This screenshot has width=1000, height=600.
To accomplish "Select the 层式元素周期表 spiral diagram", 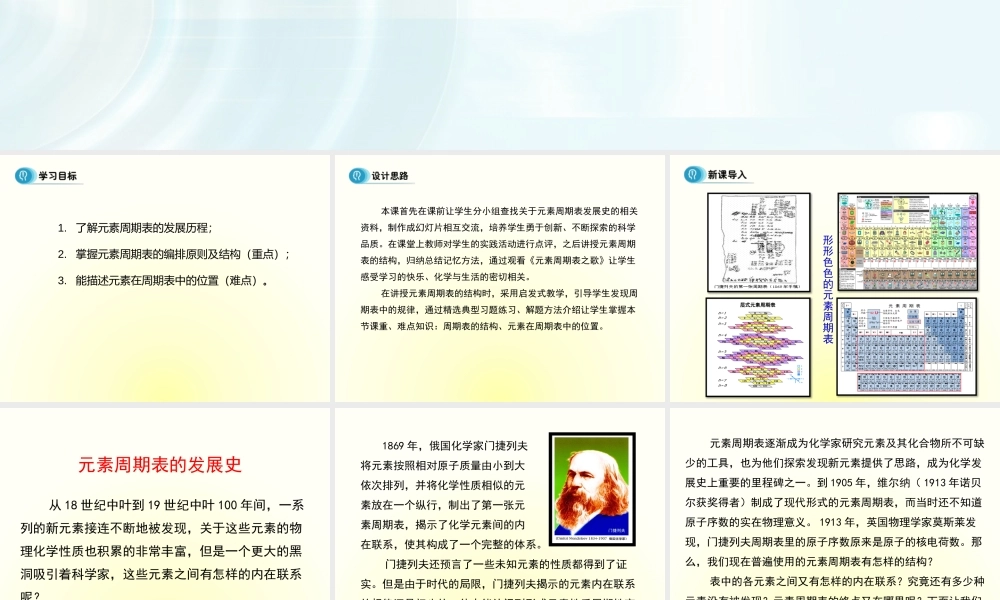I will click(758, 345).
